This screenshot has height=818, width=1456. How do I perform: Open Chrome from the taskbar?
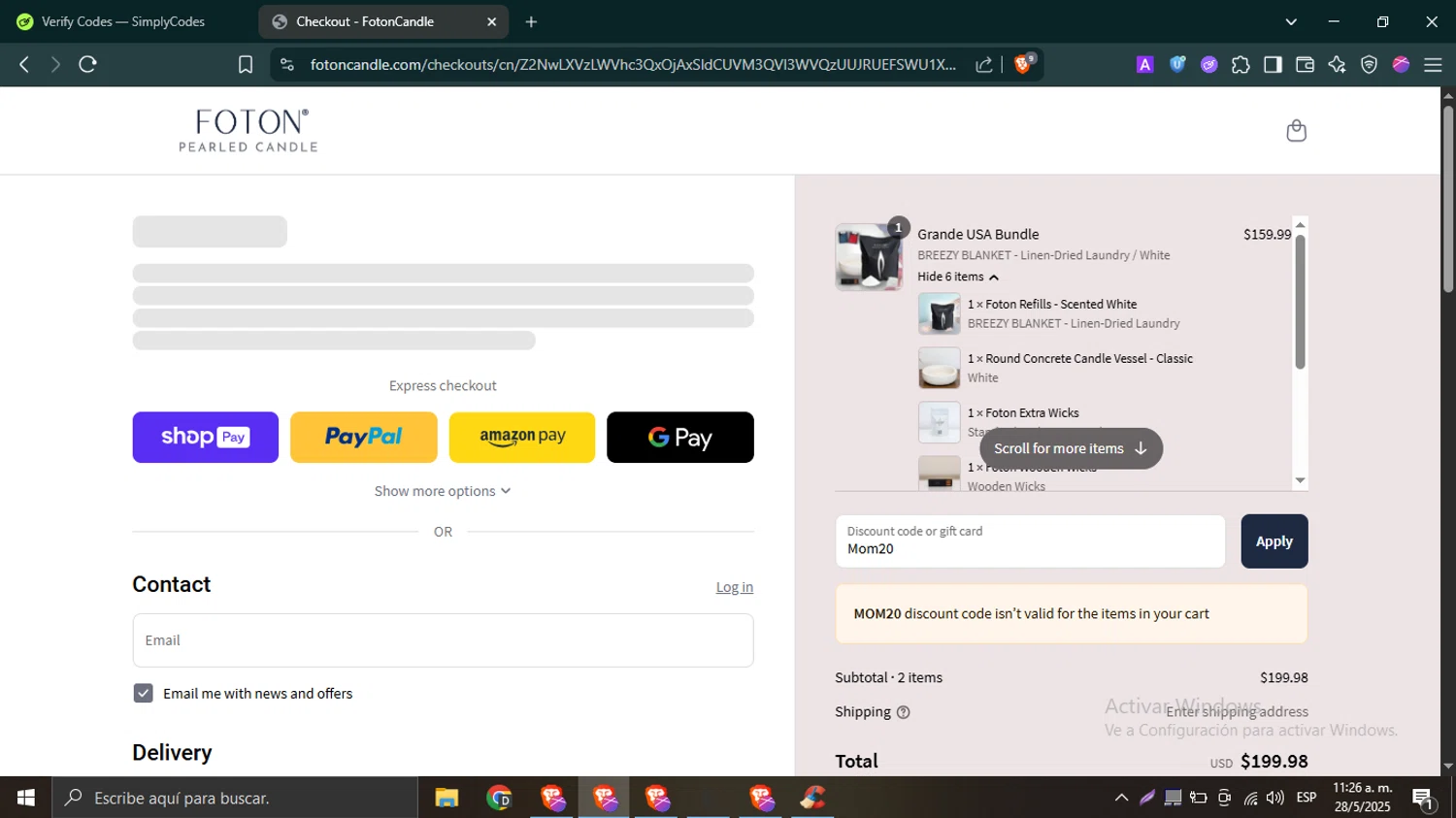[x=499, y=798]
